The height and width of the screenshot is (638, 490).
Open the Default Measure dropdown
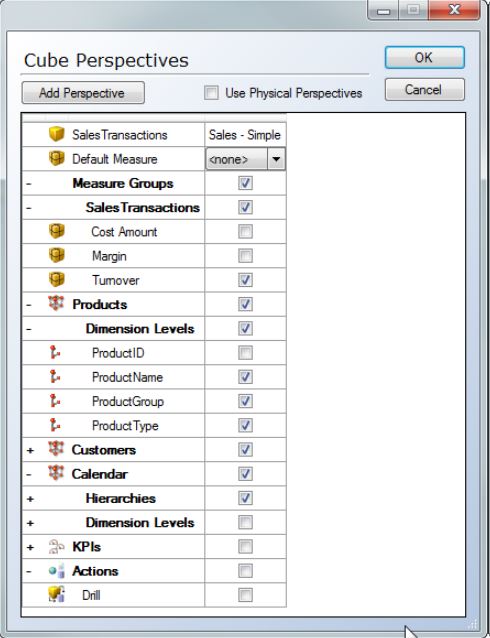(x=276, y=159)
